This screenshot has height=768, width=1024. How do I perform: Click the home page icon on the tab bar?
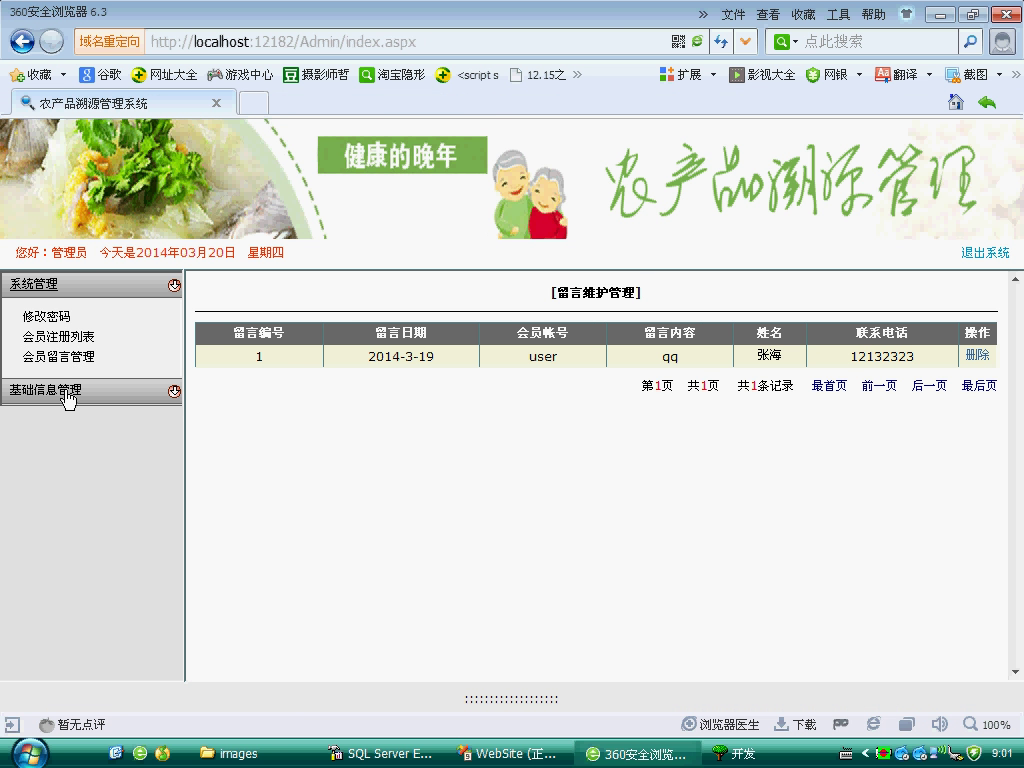point(955,102)
